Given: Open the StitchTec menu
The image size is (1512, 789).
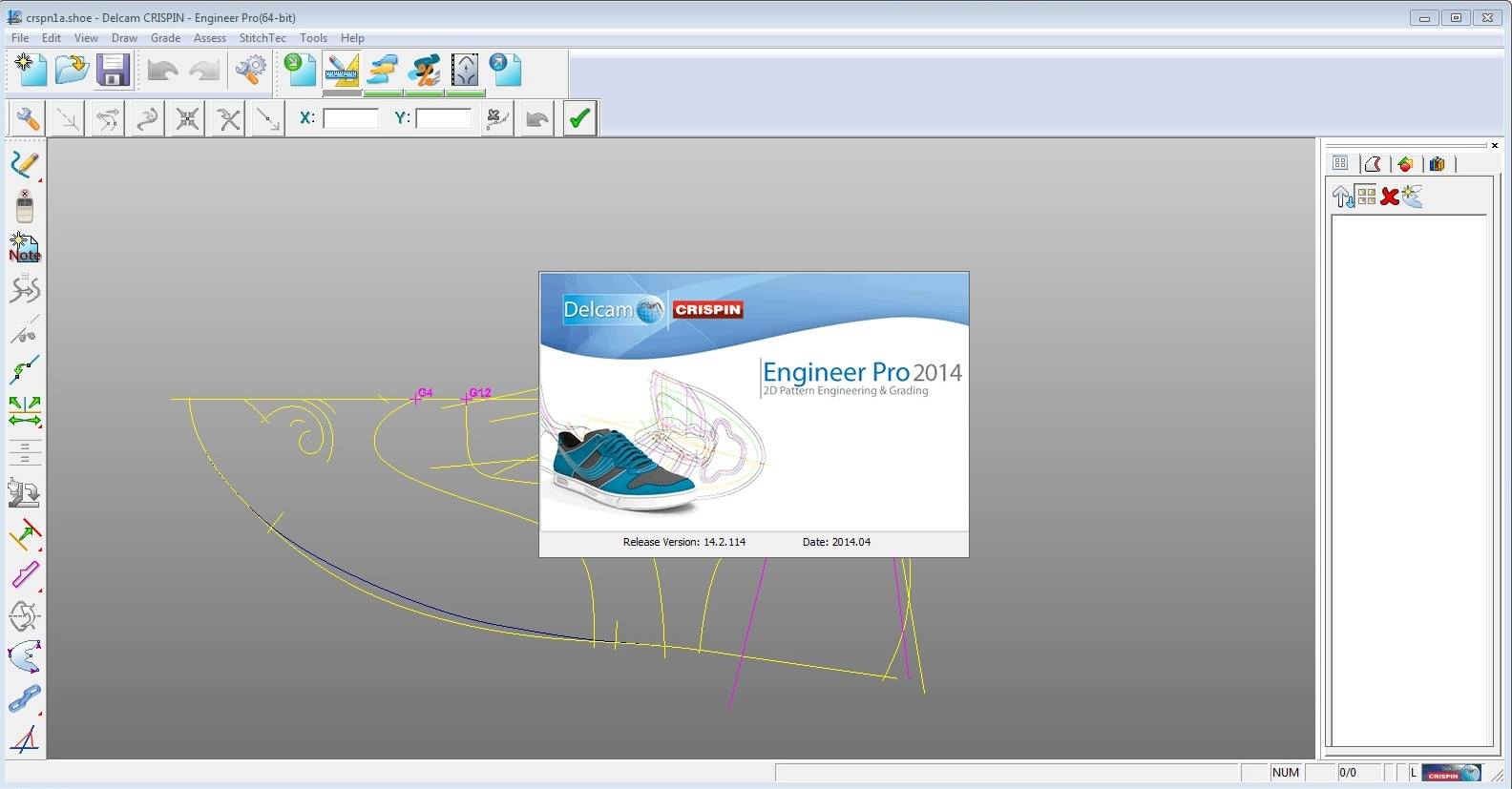Looking at the screenshot, I should click(x=262, y=38).
